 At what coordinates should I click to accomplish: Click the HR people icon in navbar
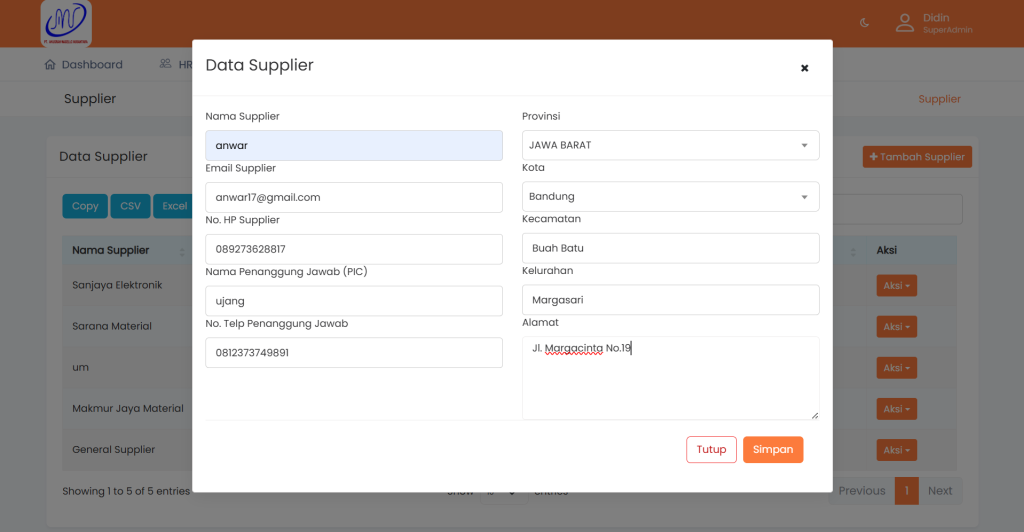(165, 64)
